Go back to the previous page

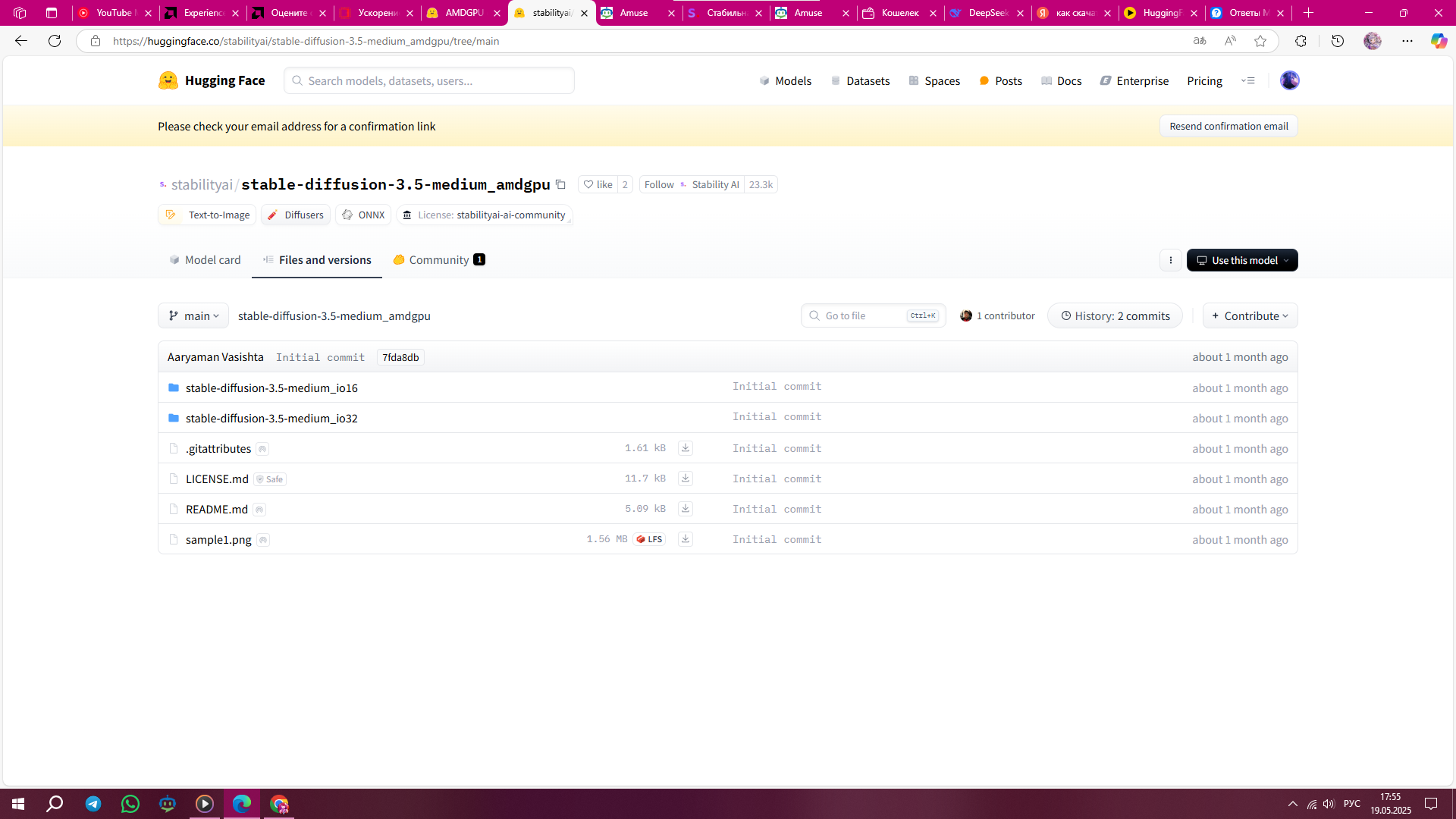21,41
